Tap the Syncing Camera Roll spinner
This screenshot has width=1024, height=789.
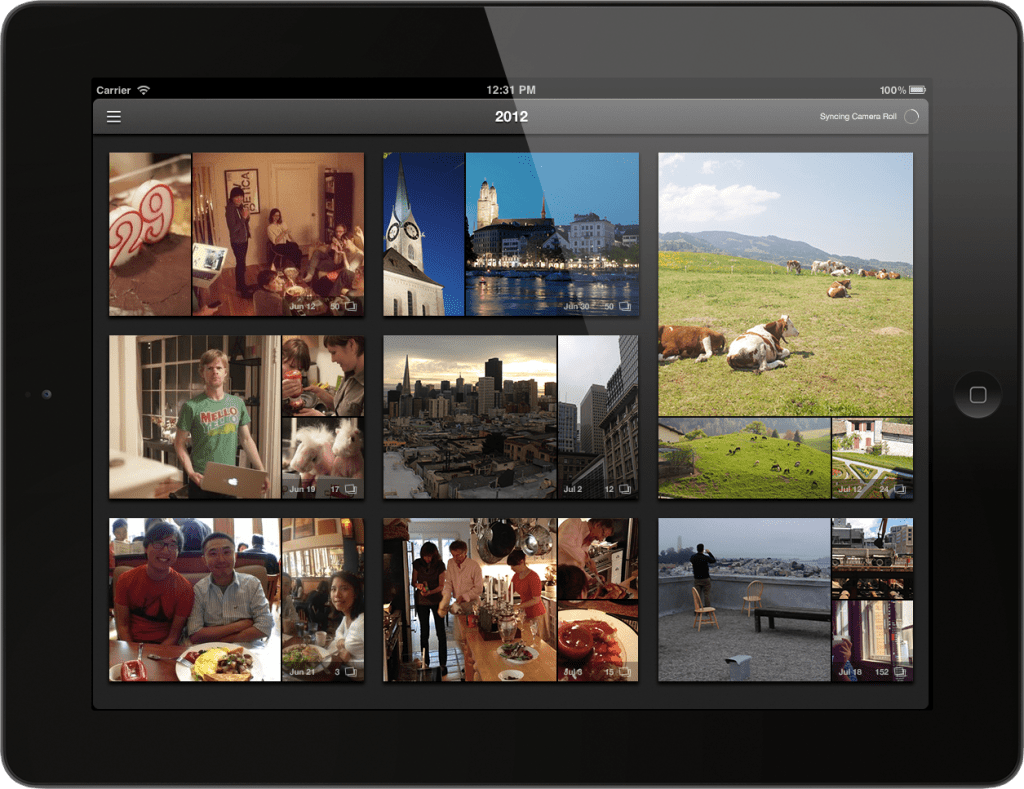pyautogui.click(x=911, y=117)
